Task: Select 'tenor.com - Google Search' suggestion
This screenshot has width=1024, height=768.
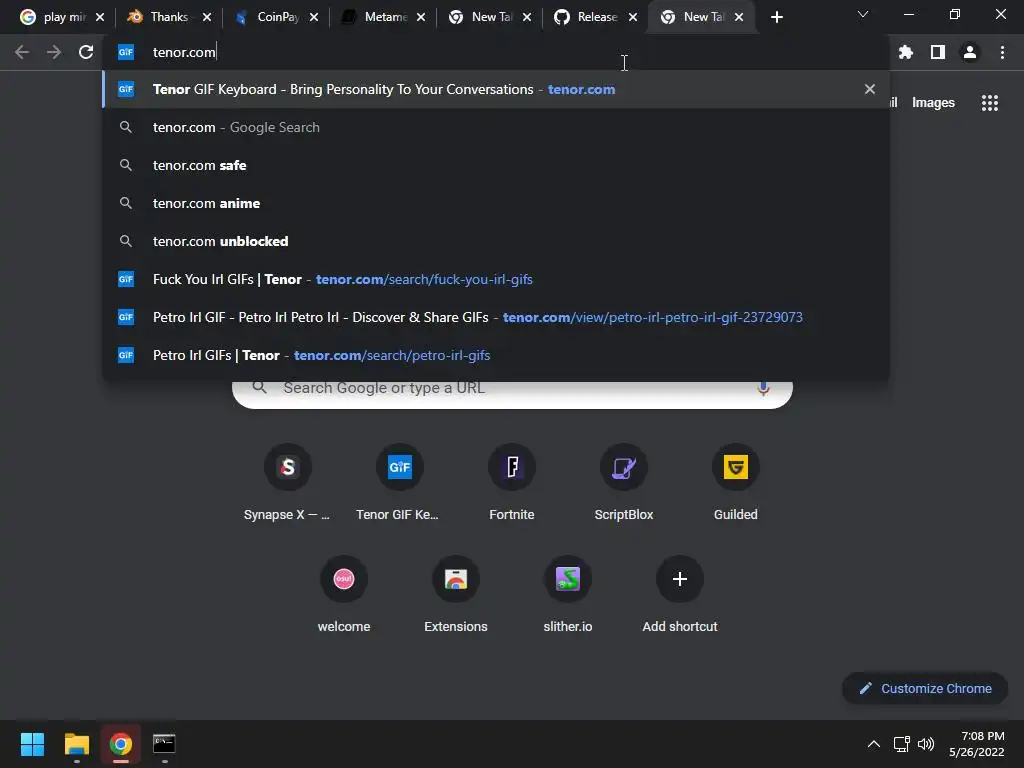Action: (496, 127)
